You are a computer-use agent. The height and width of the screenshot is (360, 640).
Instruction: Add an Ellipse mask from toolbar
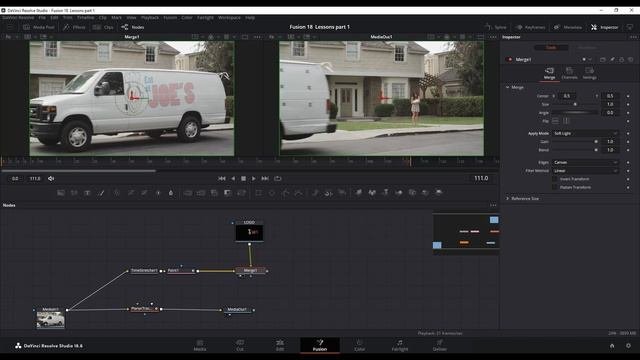(x=272, y=193)
